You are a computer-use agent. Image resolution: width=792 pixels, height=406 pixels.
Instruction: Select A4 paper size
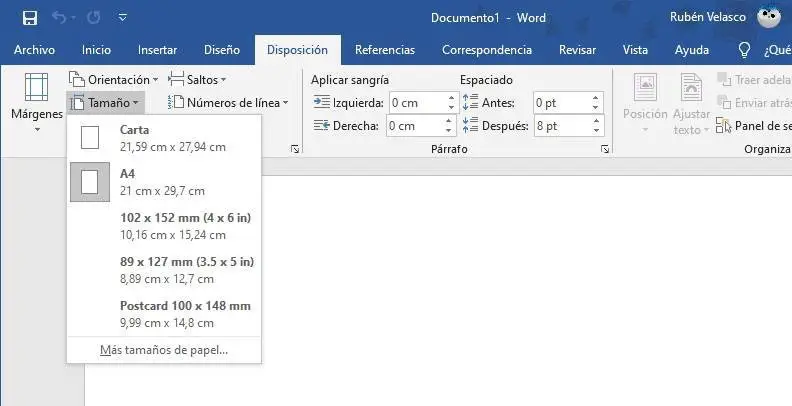pyautogui.click(x=164, y=182)
